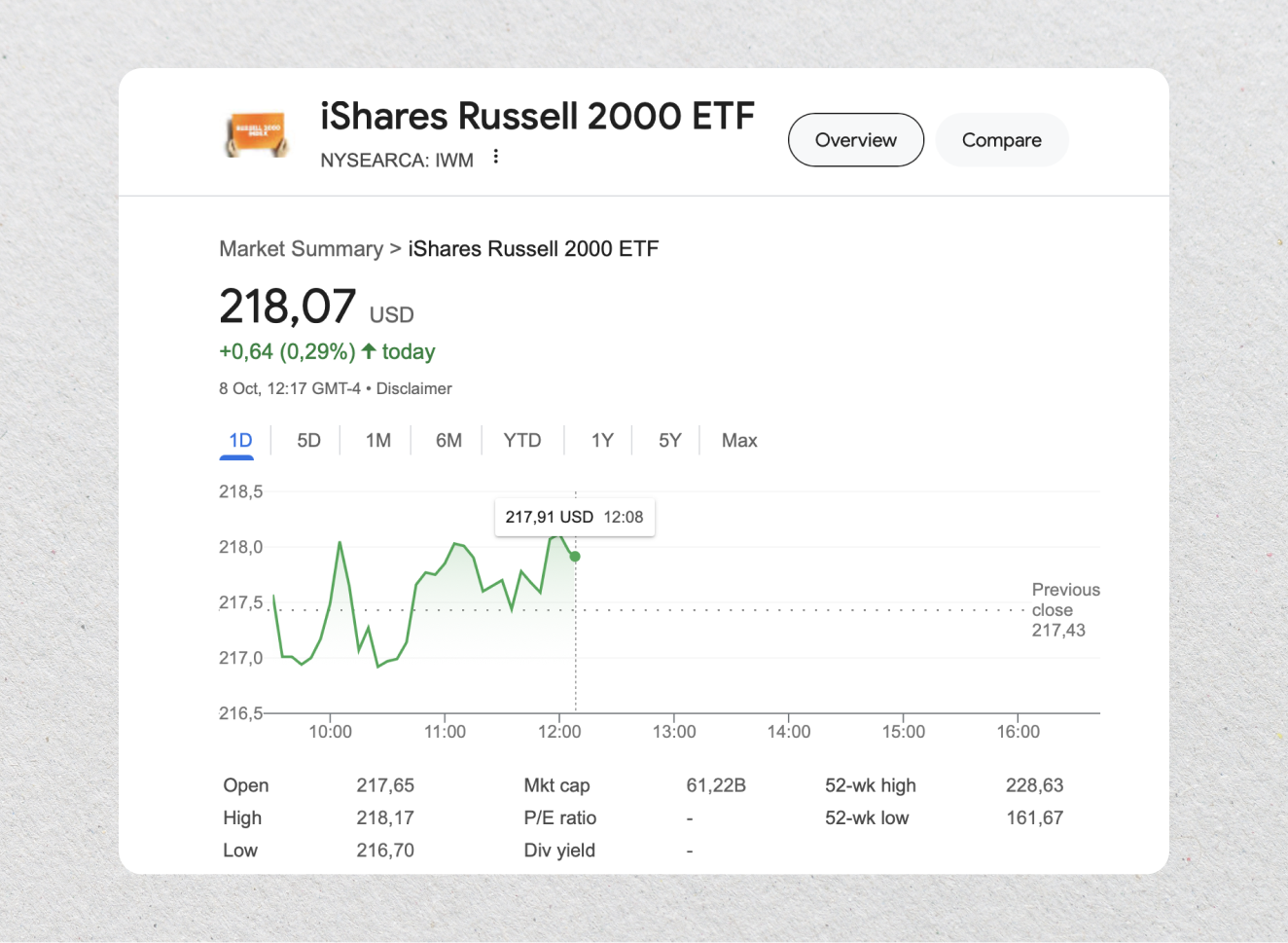Click the Previous close 217,43 label
This screenshot has height=943, width=1288.
point(1065,610)
